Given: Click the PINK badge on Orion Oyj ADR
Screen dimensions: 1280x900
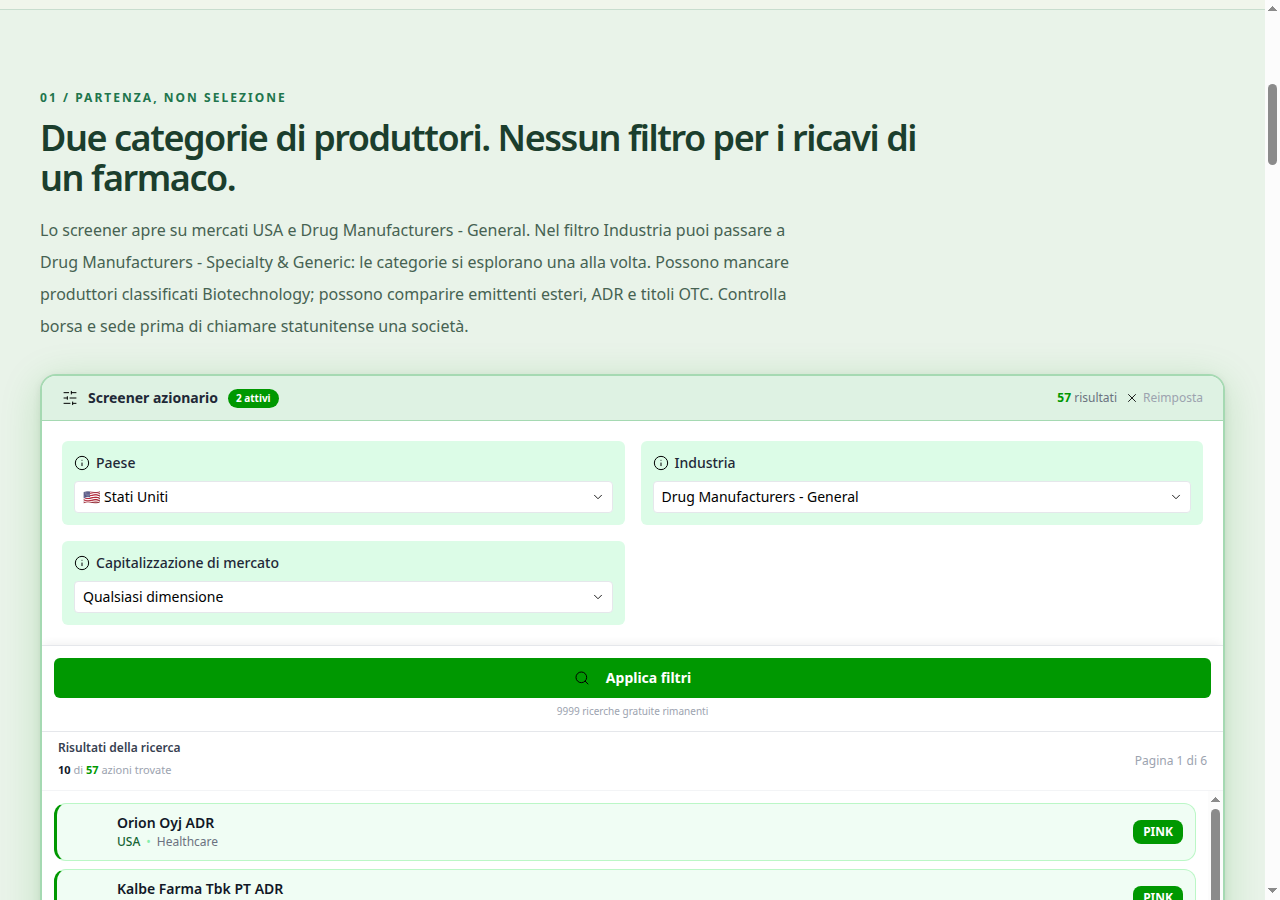Looking at the screenshot, I should click(x=1158, y=832).
